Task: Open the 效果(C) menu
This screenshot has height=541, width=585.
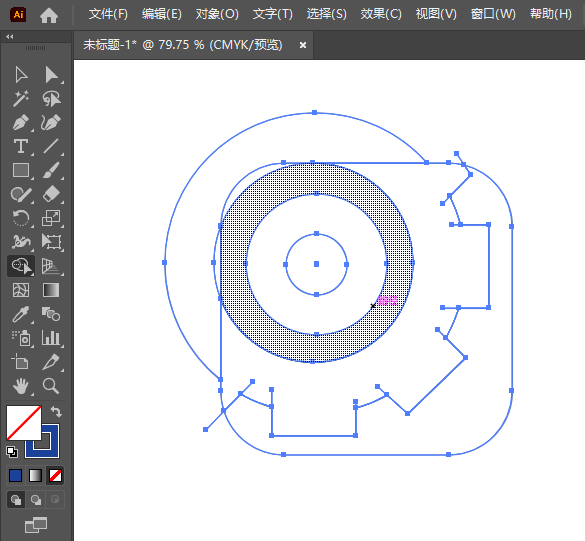Action: 381,14
